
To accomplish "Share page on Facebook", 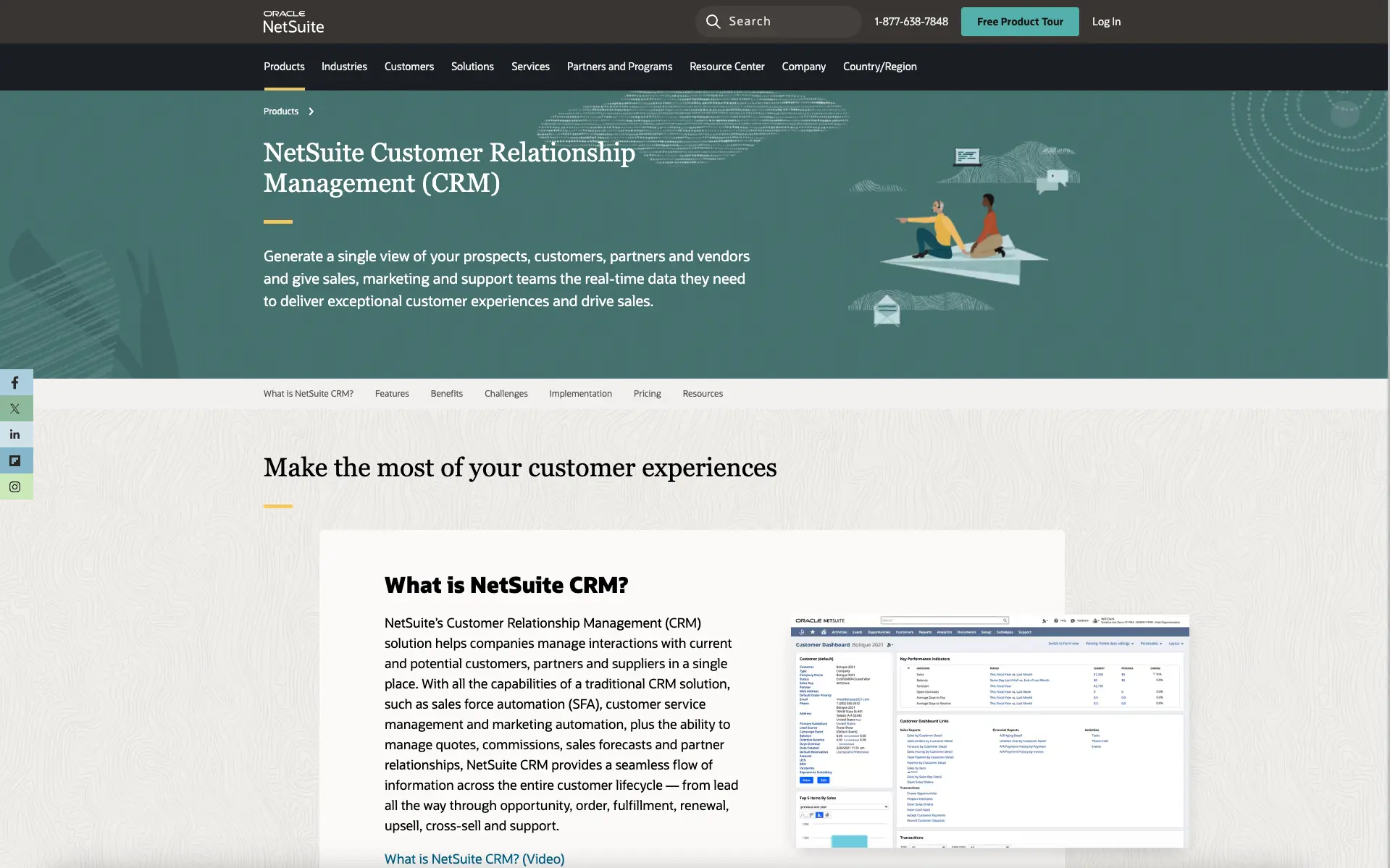I will (x=15, y=382).
